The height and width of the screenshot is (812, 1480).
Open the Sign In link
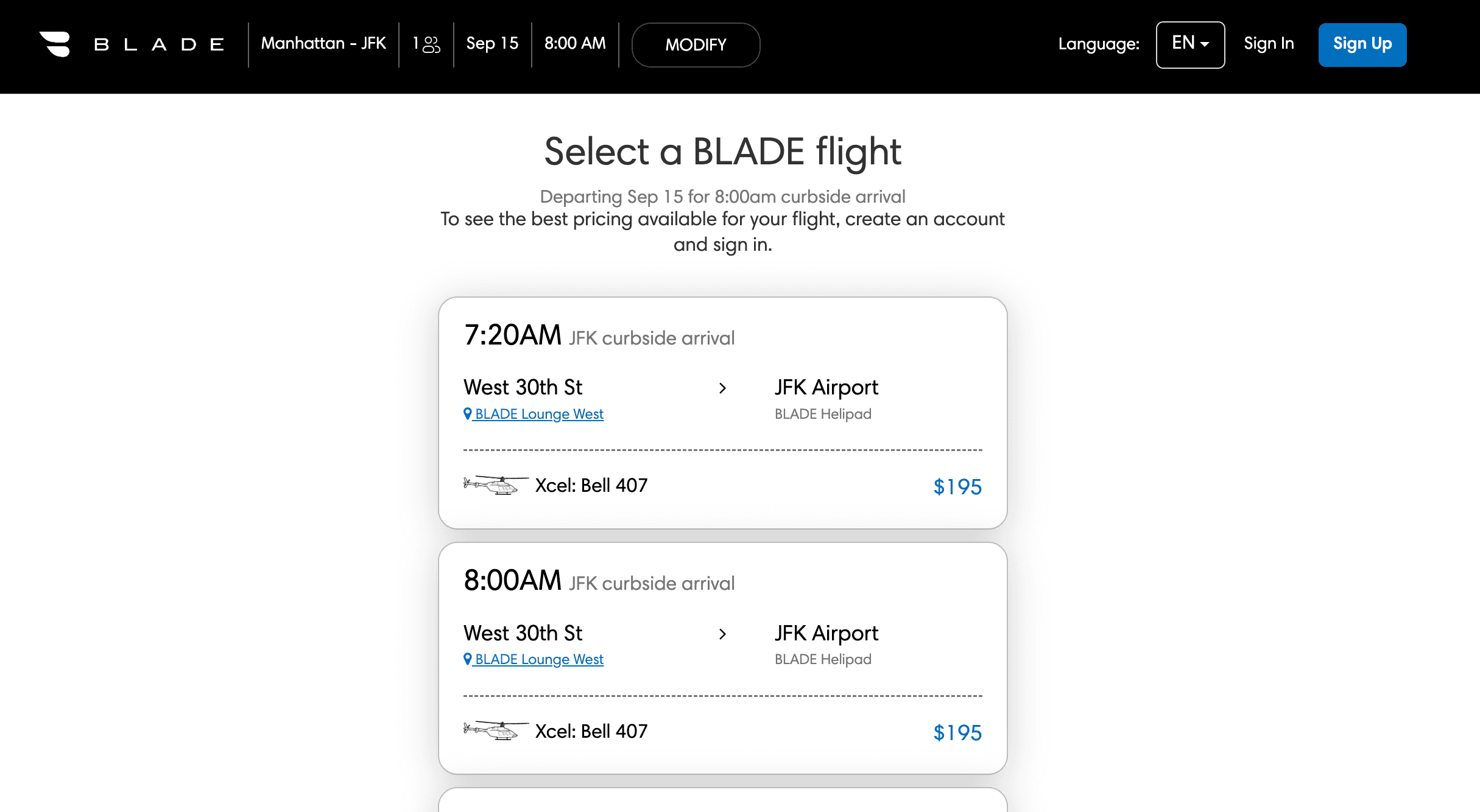point(1269,44)
